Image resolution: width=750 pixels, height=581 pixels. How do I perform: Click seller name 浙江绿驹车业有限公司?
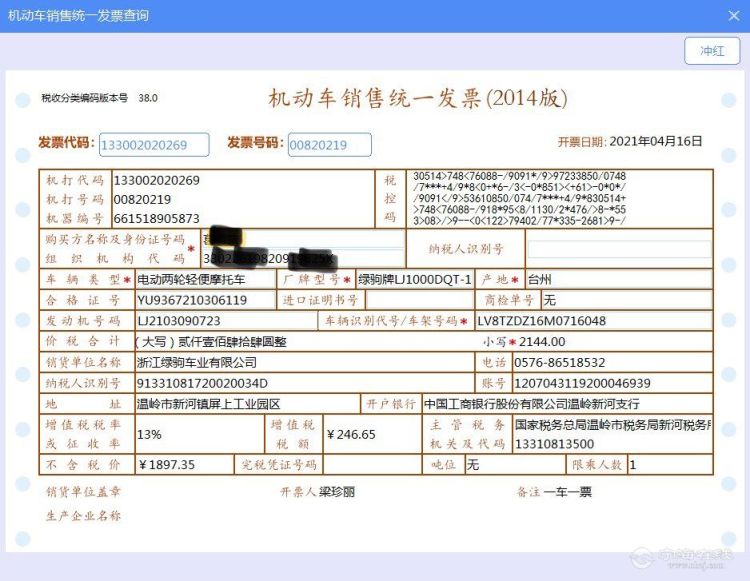tap(197, 362)
